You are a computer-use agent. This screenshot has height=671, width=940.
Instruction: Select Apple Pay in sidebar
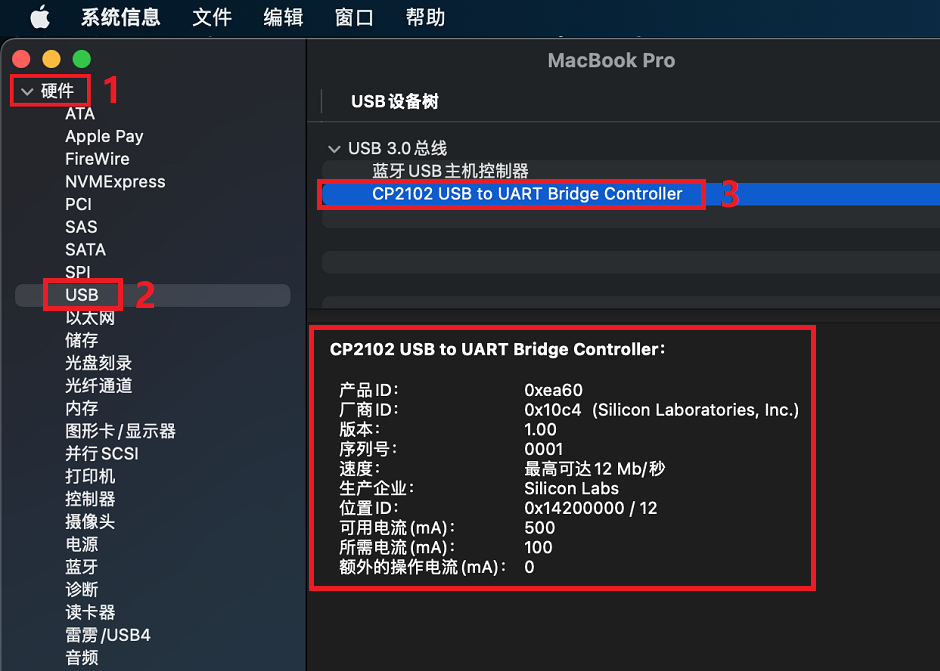click(104, 137)
